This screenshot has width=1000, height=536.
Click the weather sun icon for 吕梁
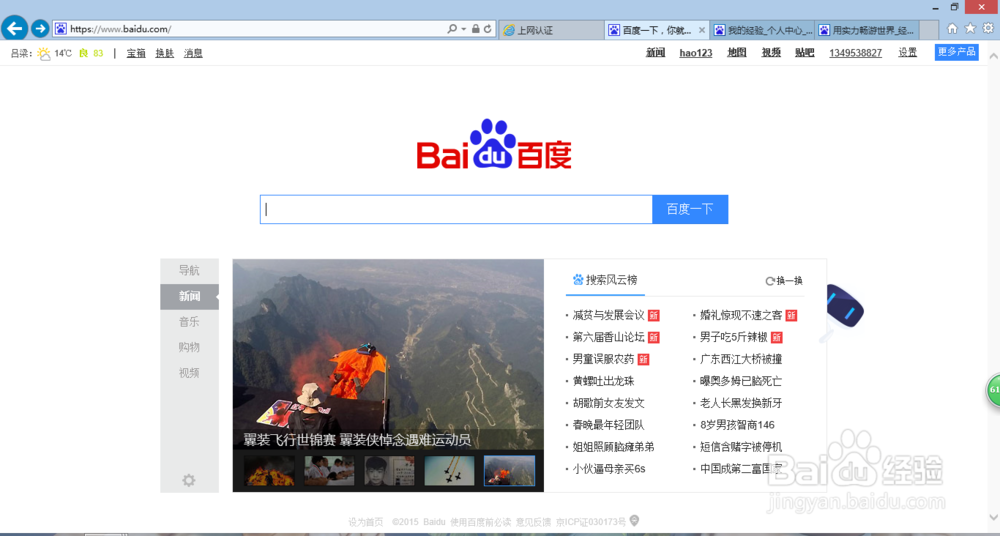tap(43, 54)
